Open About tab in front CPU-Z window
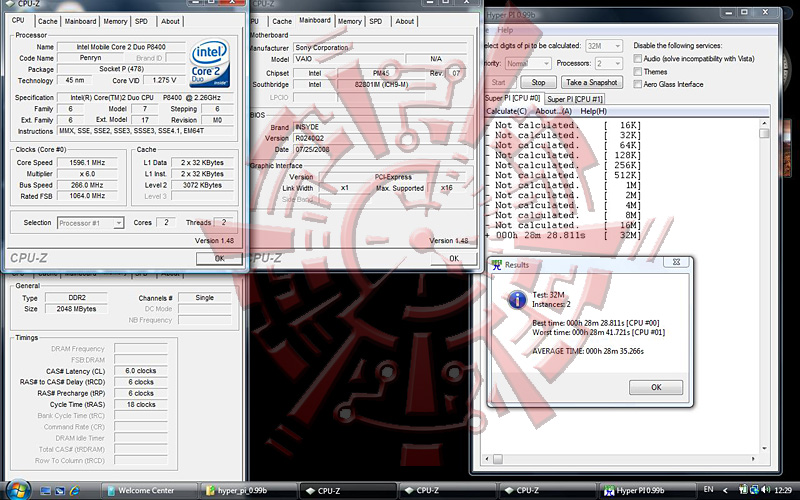 (170, 21)
